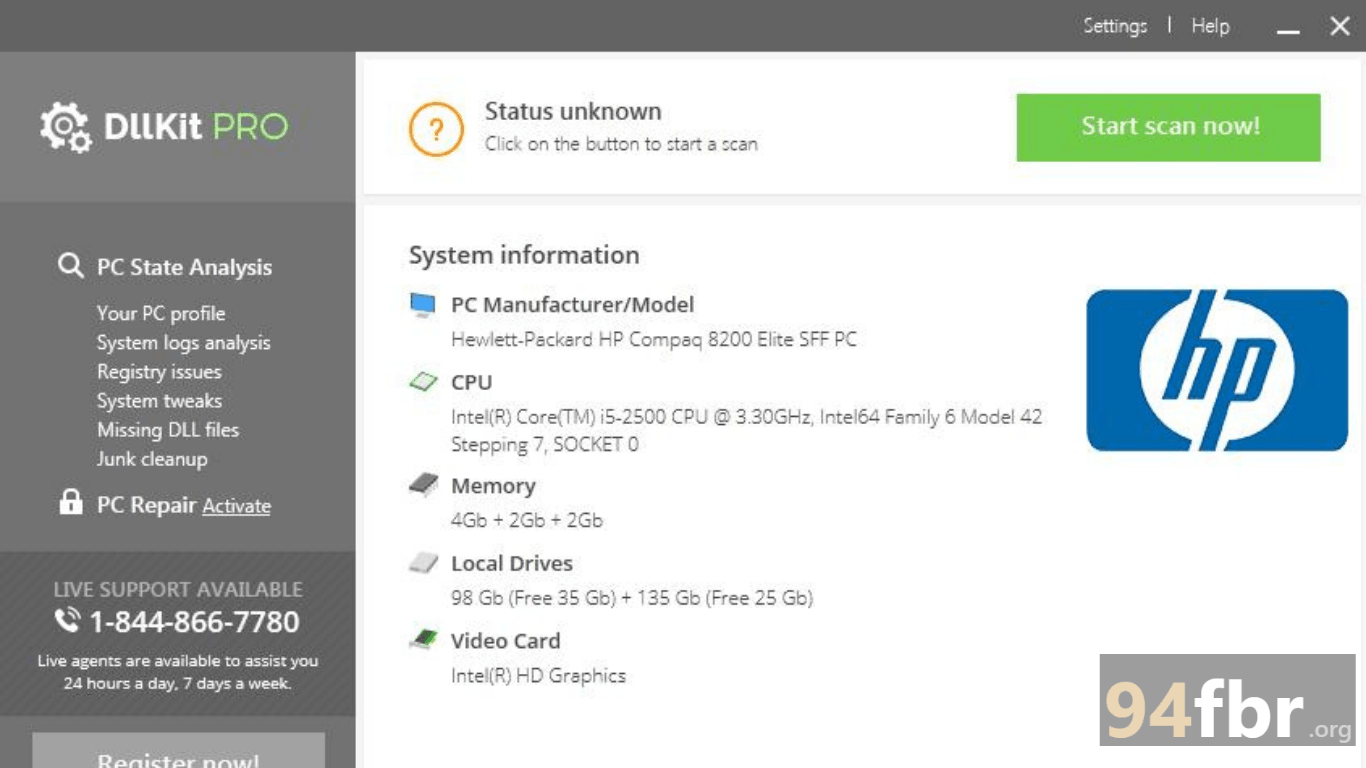The height and width of the screenshot is (768, 1366).
Task: Click the LIVE SUPPORT AVAILABLE heading
Action: click(x=178, y=589)
